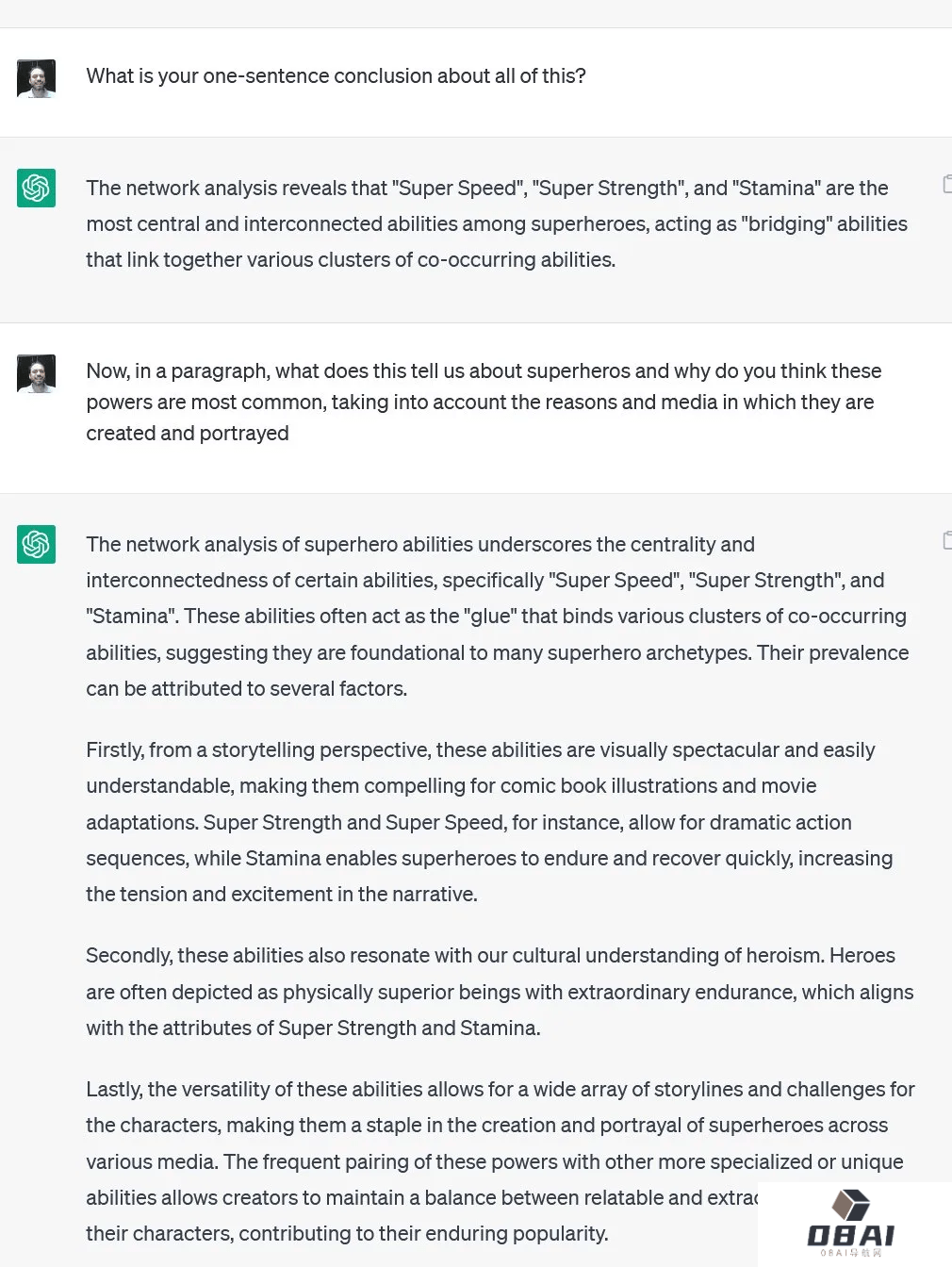The height and width of the screenshot is (1267, 952).
Task: Click the OBAI cube logo icon
Action: click(x=850, y=1204)
